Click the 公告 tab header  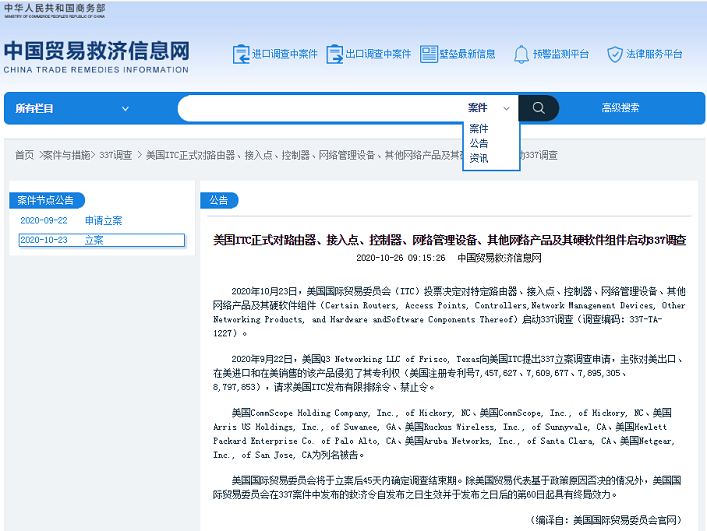[x=219, y=201]
